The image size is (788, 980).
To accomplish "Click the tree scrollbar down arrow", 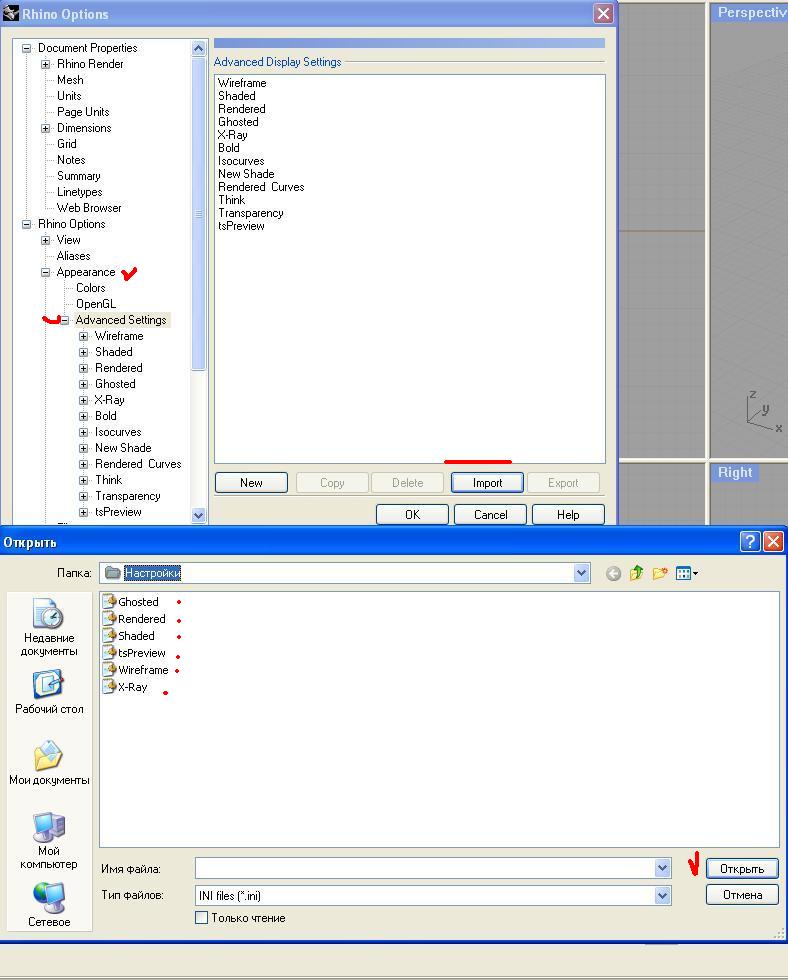I will [198, 516].
